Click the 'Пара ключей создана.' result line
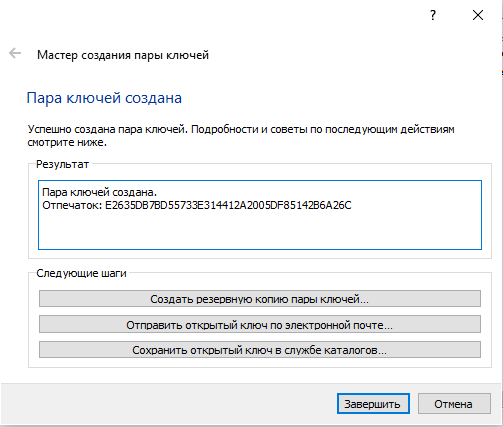 [99, 192]
